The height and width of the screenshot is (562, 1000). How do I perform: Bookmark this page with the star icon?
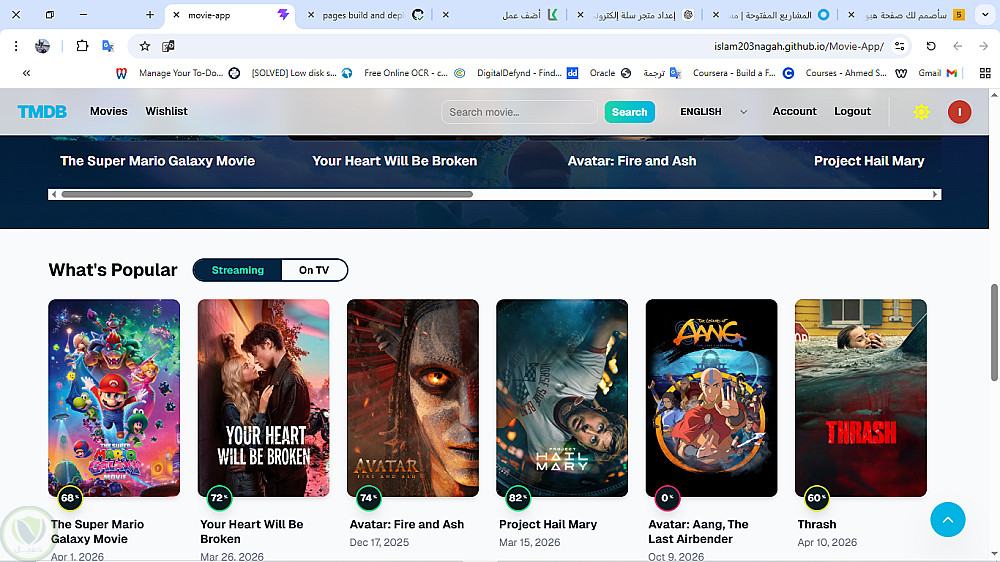click(x=145, y=46)
